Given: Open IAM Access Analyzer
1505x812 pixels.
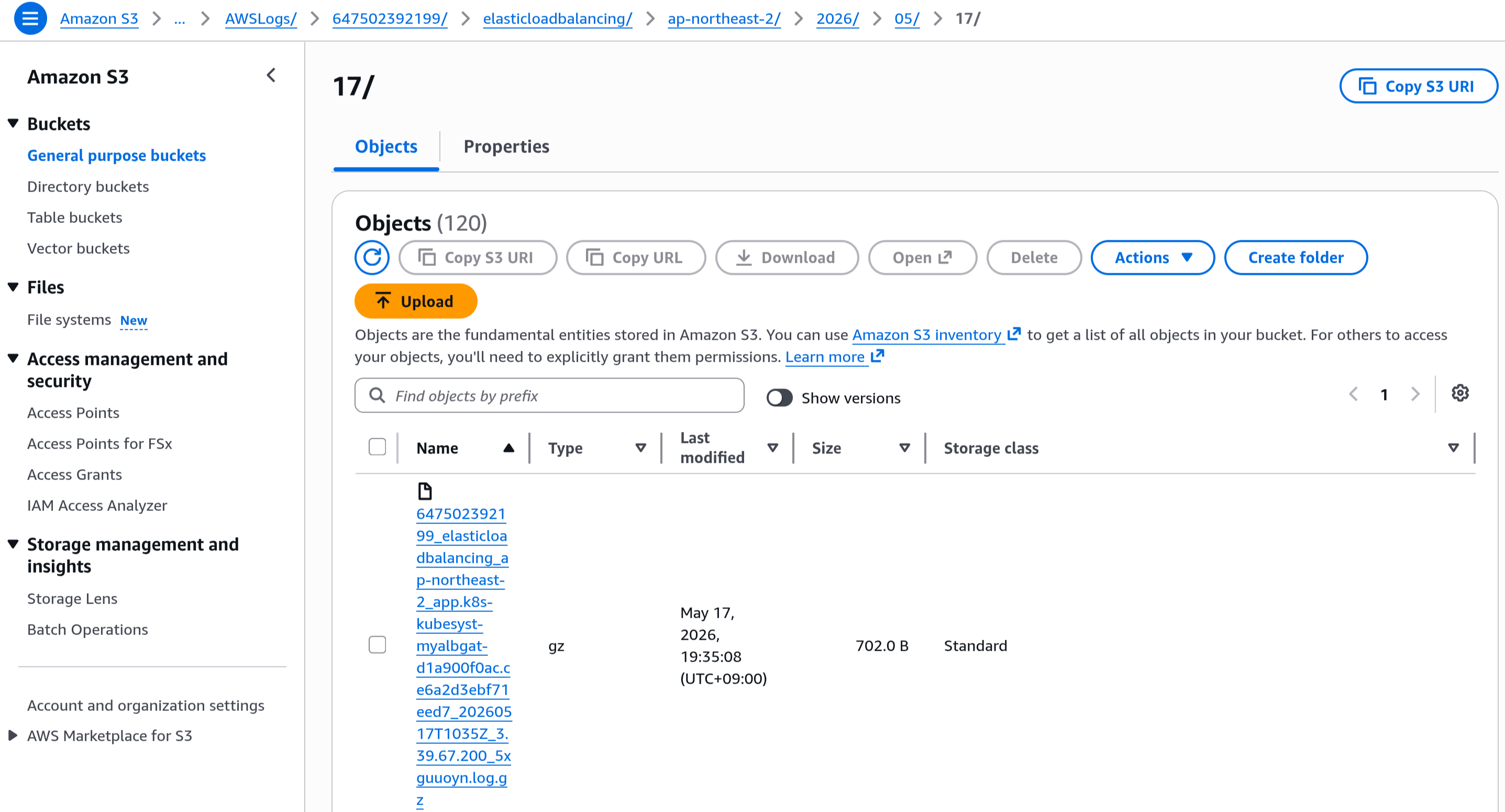Looking at the screenshot, I should click(x=97, y=505).
